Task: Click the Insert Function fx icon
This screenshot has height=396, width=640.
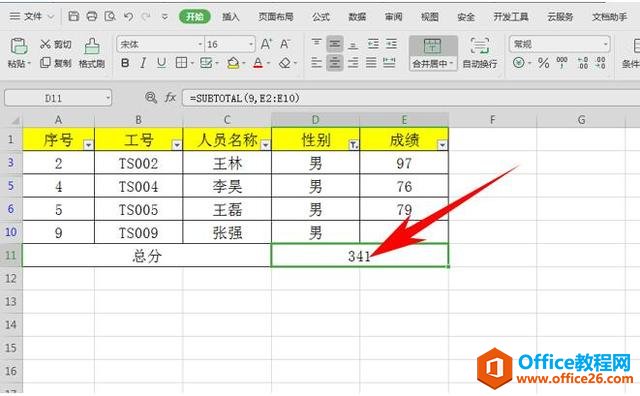Action: (170, 98)
